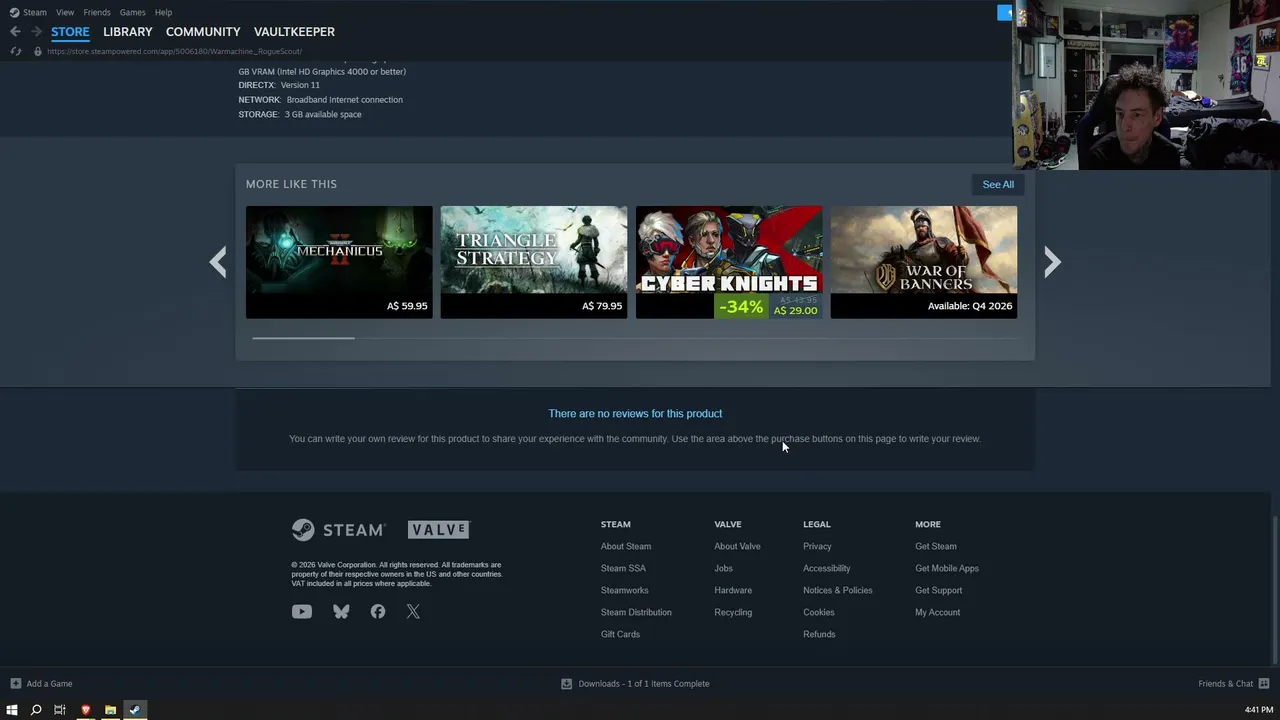
Task: Click the padlock icon beside the URL
Action: [38, 51]
